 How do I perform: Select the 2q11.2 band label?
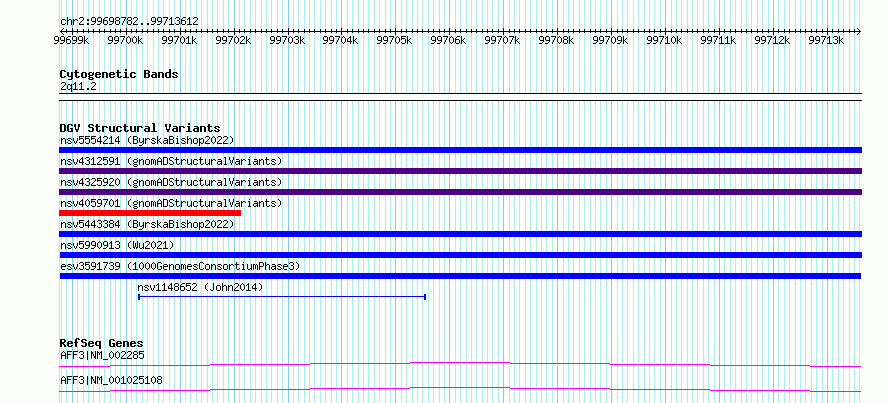point(78,86)
